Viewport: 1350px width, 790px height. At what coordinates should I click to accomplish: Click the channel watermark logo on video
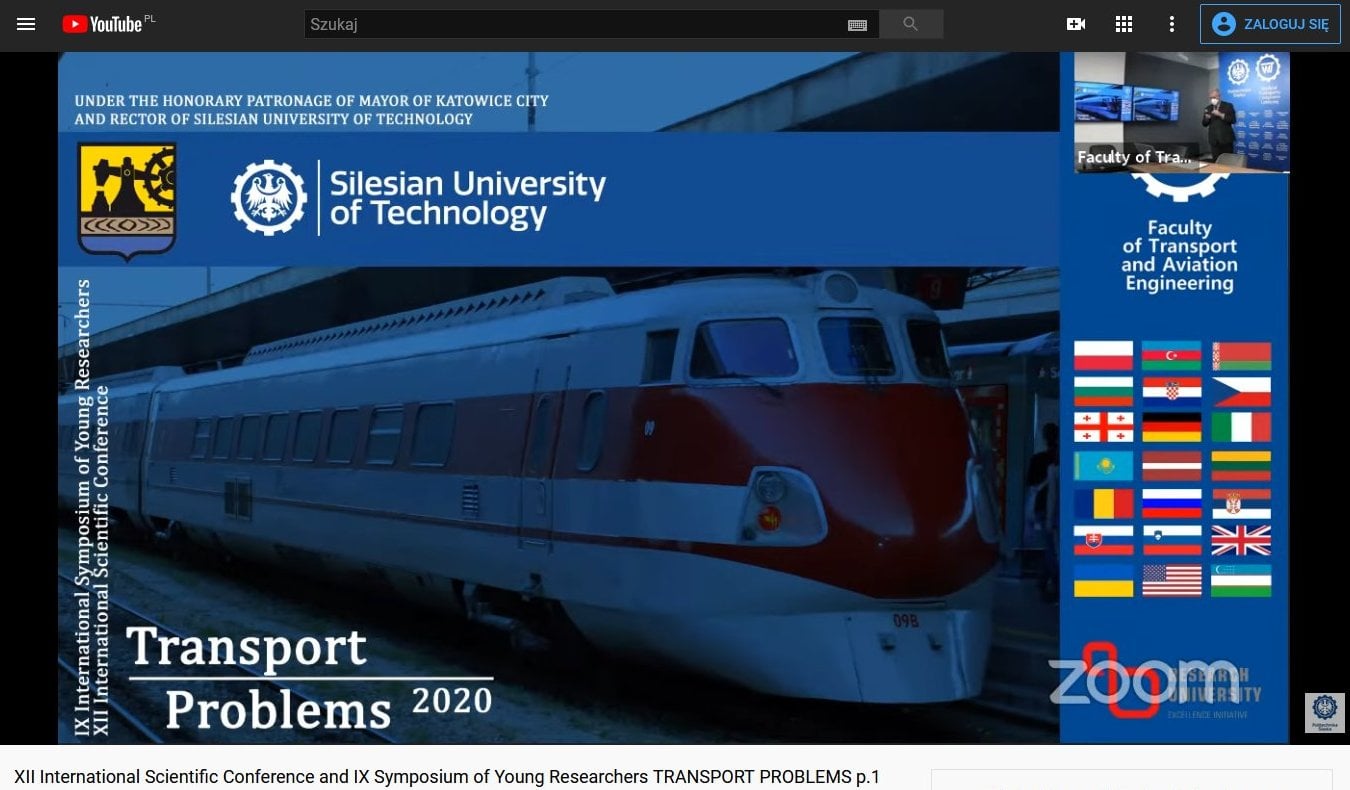pyautogui.click(x=1325, y=713)
